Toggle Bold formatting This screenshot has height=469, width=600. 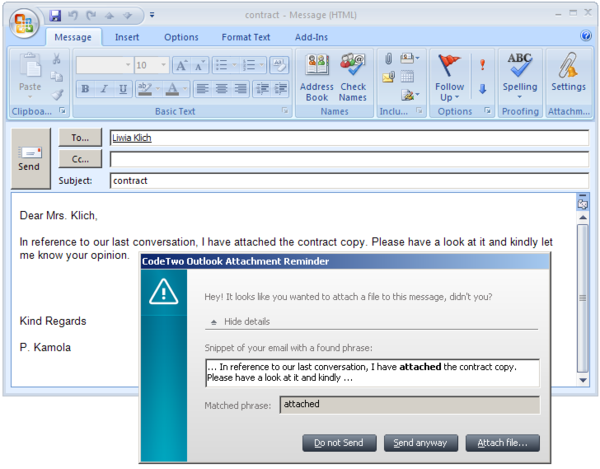tap(85, 89)
